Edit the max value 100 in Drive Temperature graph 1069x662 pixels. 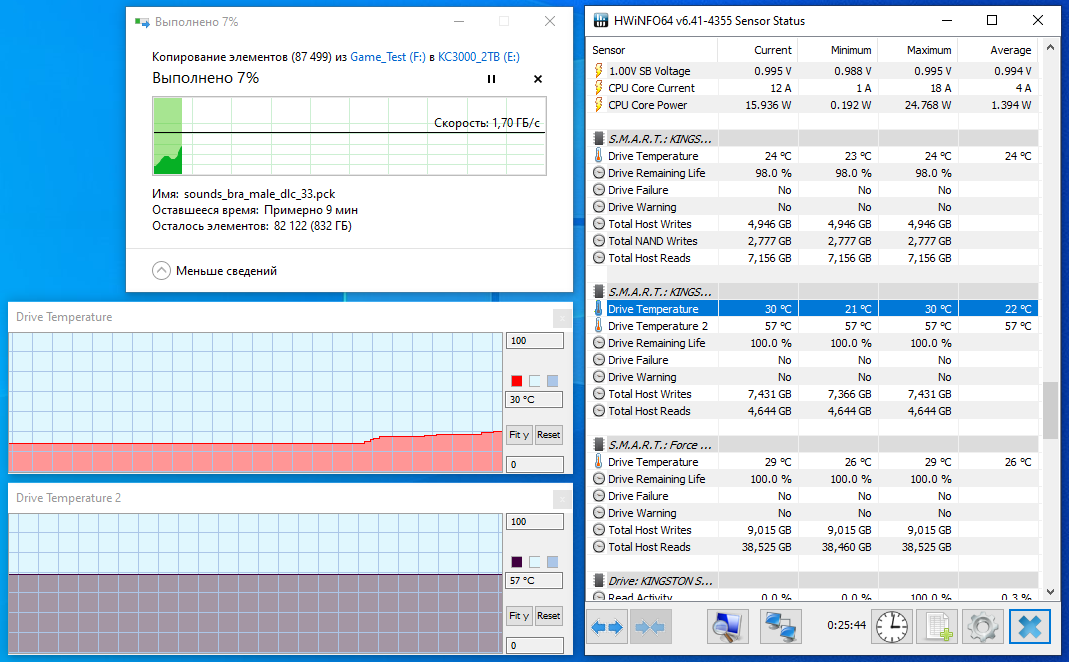[x=534, y=341]
